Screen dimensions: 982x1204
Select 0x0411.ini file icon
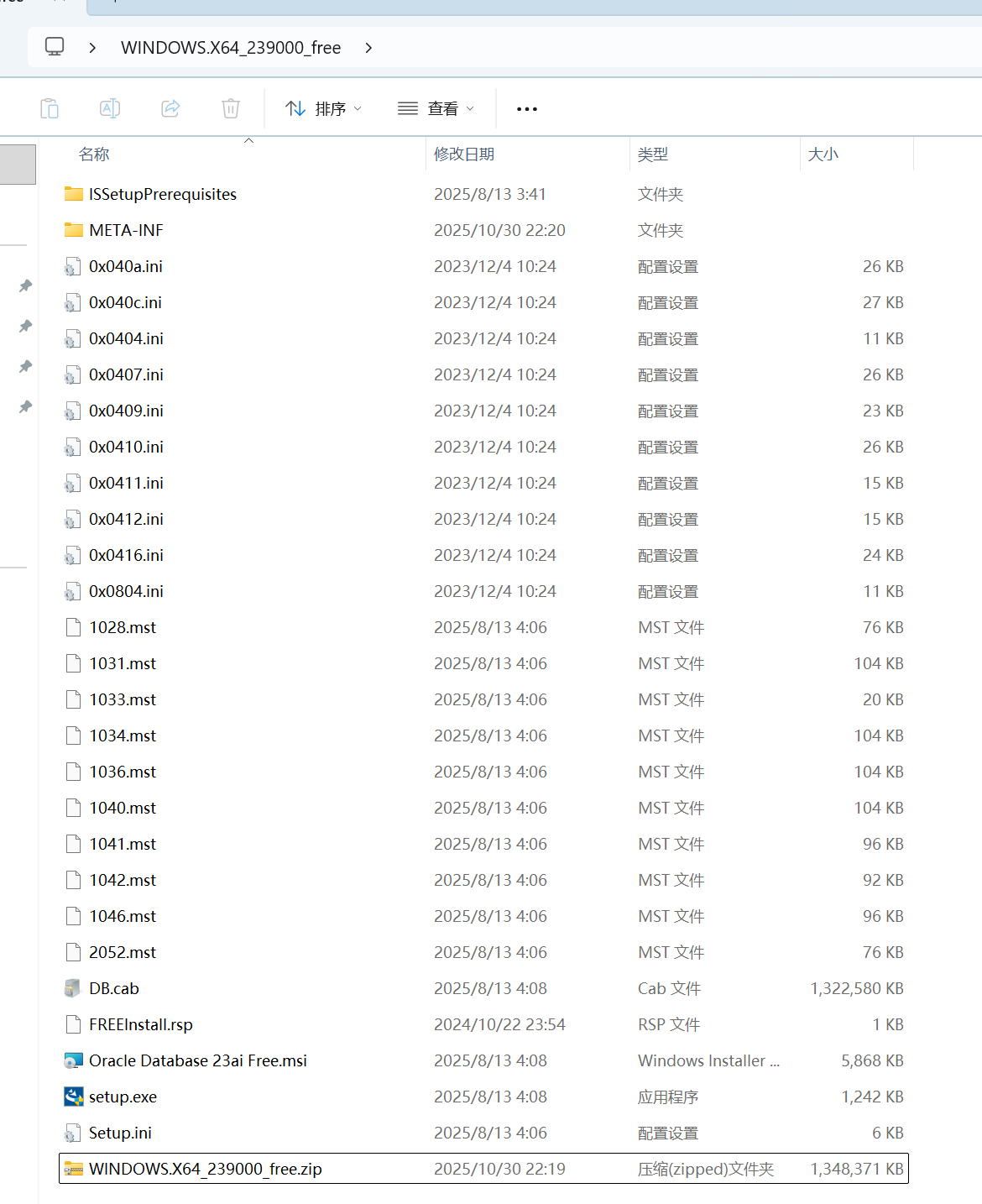click(x=73, y=484)
